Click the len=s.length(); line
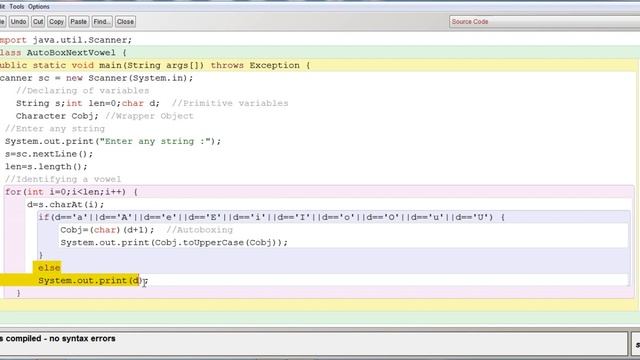 tap(46, 167)
